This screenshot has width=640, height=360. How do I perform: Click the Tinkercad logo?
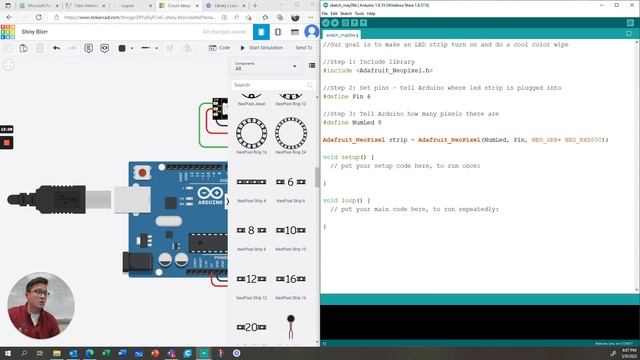(x=8, y=32)
